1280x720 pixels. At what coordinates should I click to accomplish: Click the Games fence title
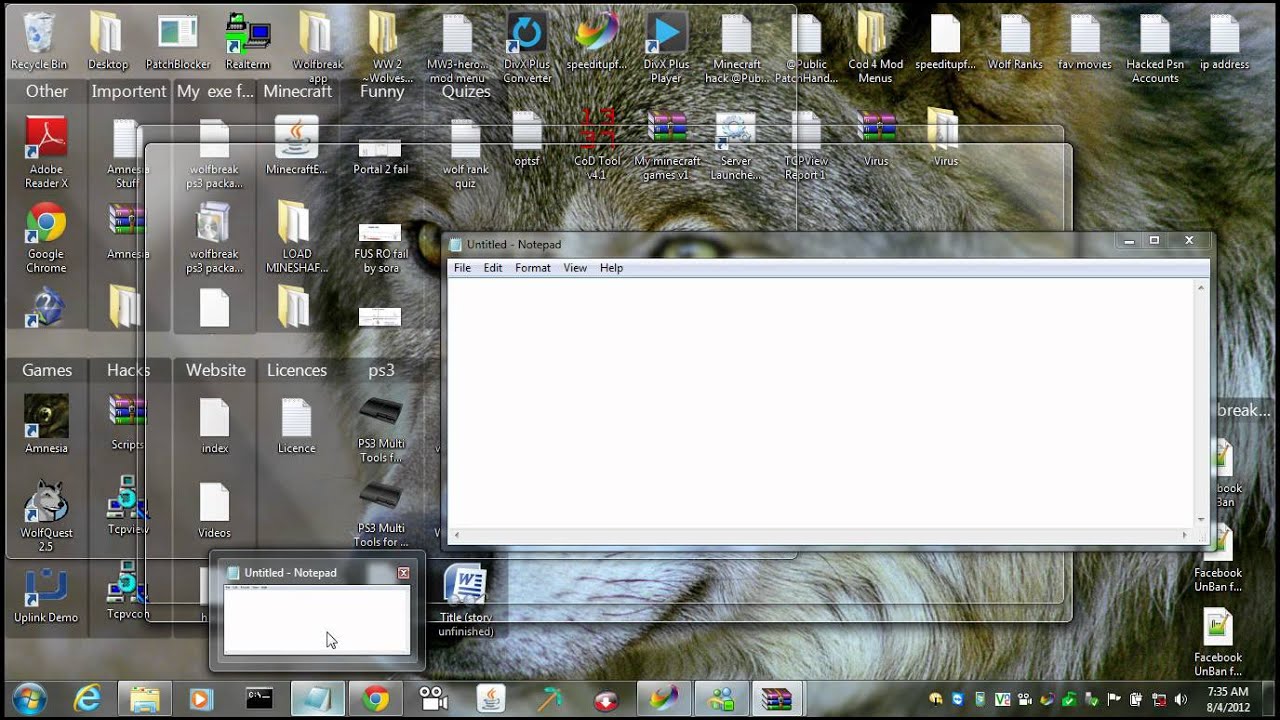(47, 370)
